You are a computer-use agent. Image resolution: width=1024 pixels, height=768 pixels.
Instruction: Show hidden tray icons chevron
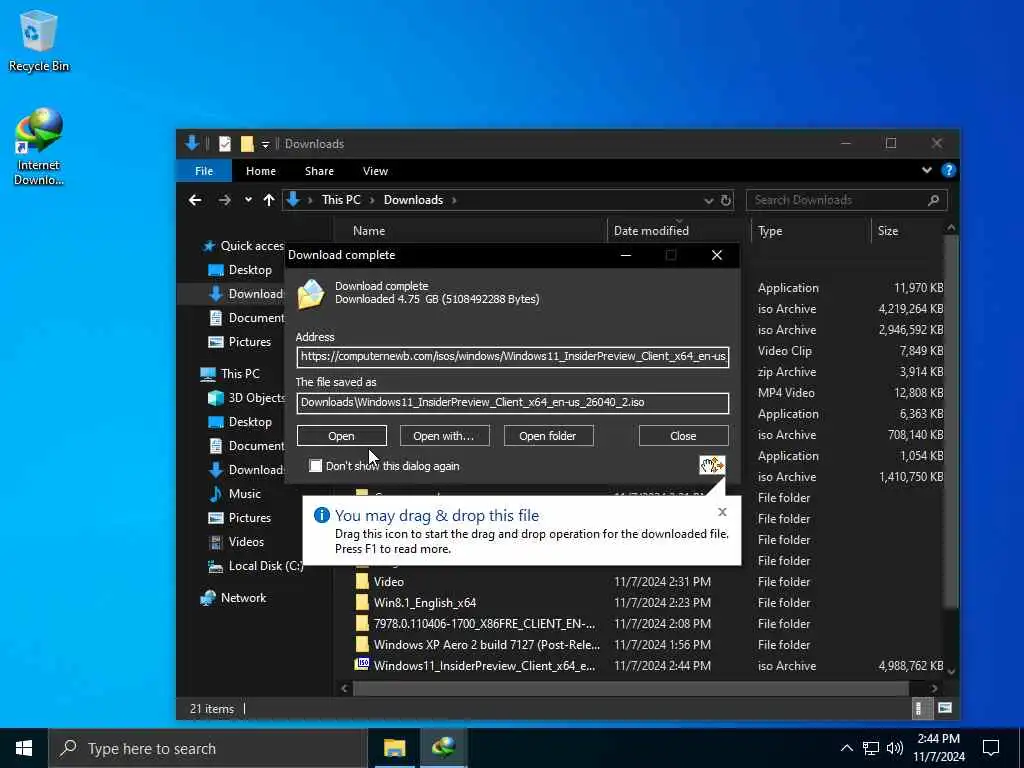[x=846, y=748]
